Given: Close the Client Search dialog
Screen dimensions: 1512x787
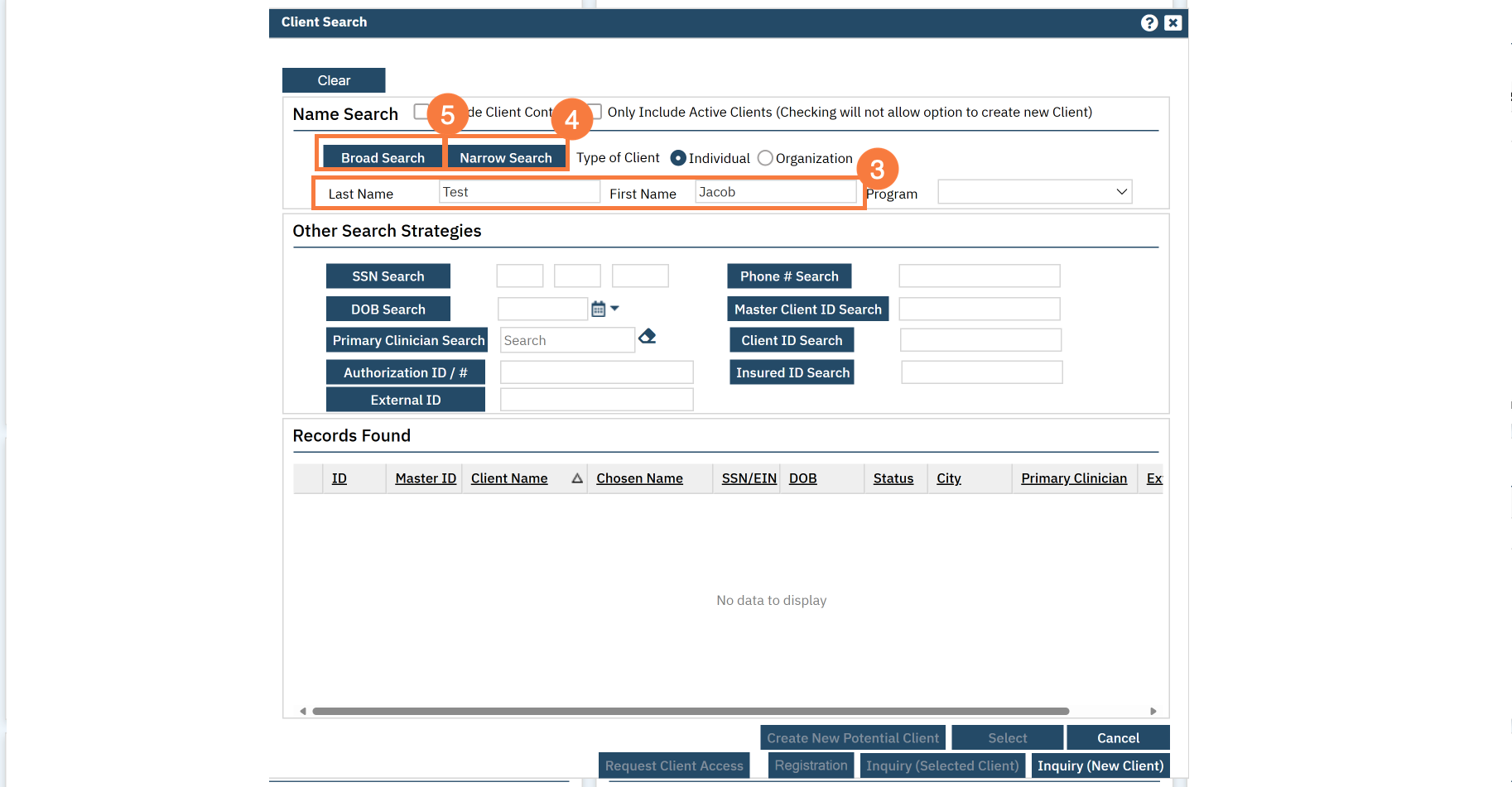Looking at the screenshot, I should click(1173, 23).
